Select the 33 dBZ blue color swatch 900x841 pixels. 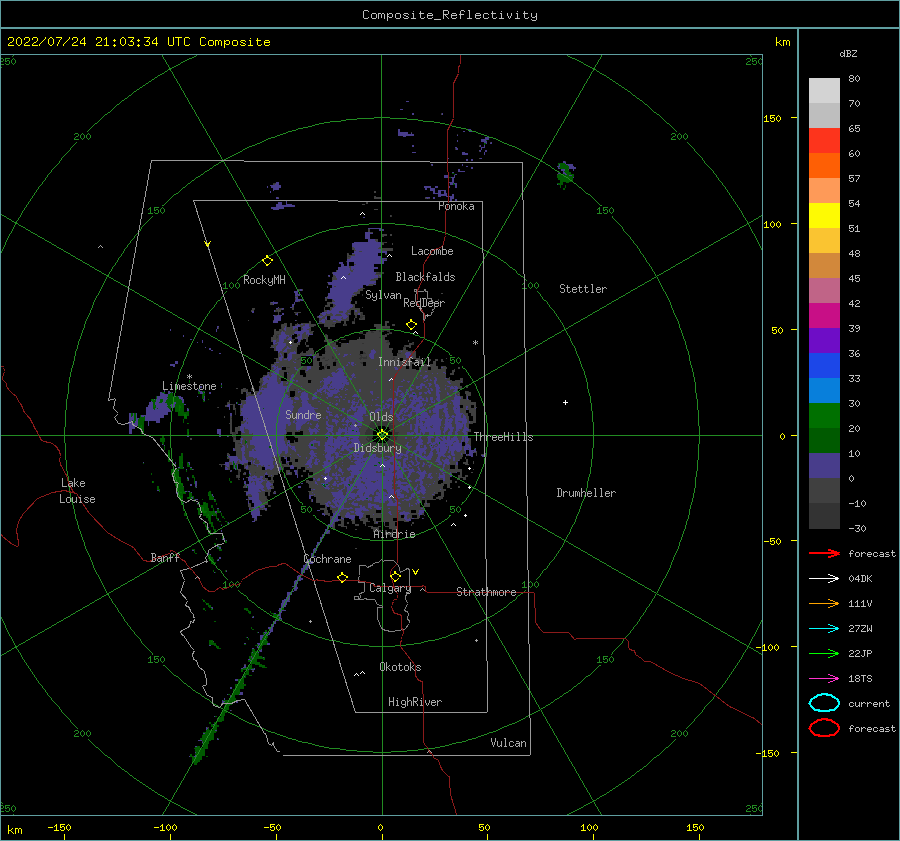[824, 390]
